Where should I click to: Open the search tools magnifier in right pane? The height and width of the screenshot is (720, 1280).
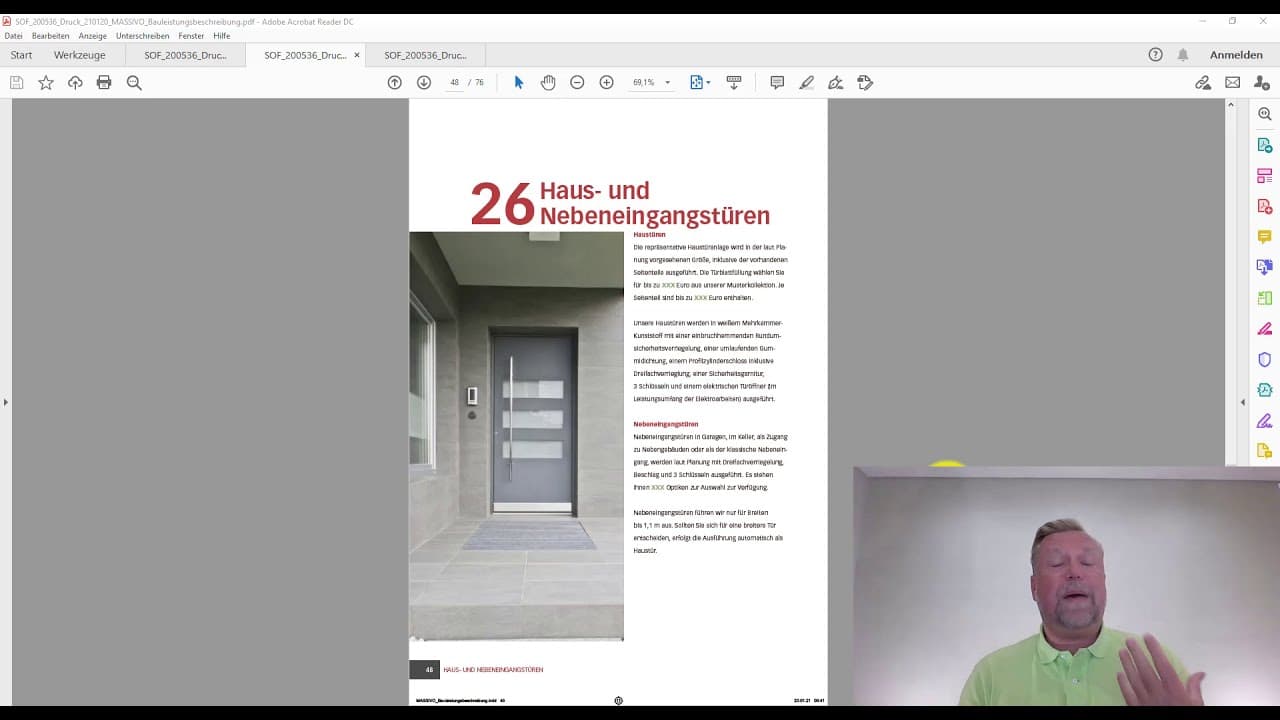[x=1265, y=114]
